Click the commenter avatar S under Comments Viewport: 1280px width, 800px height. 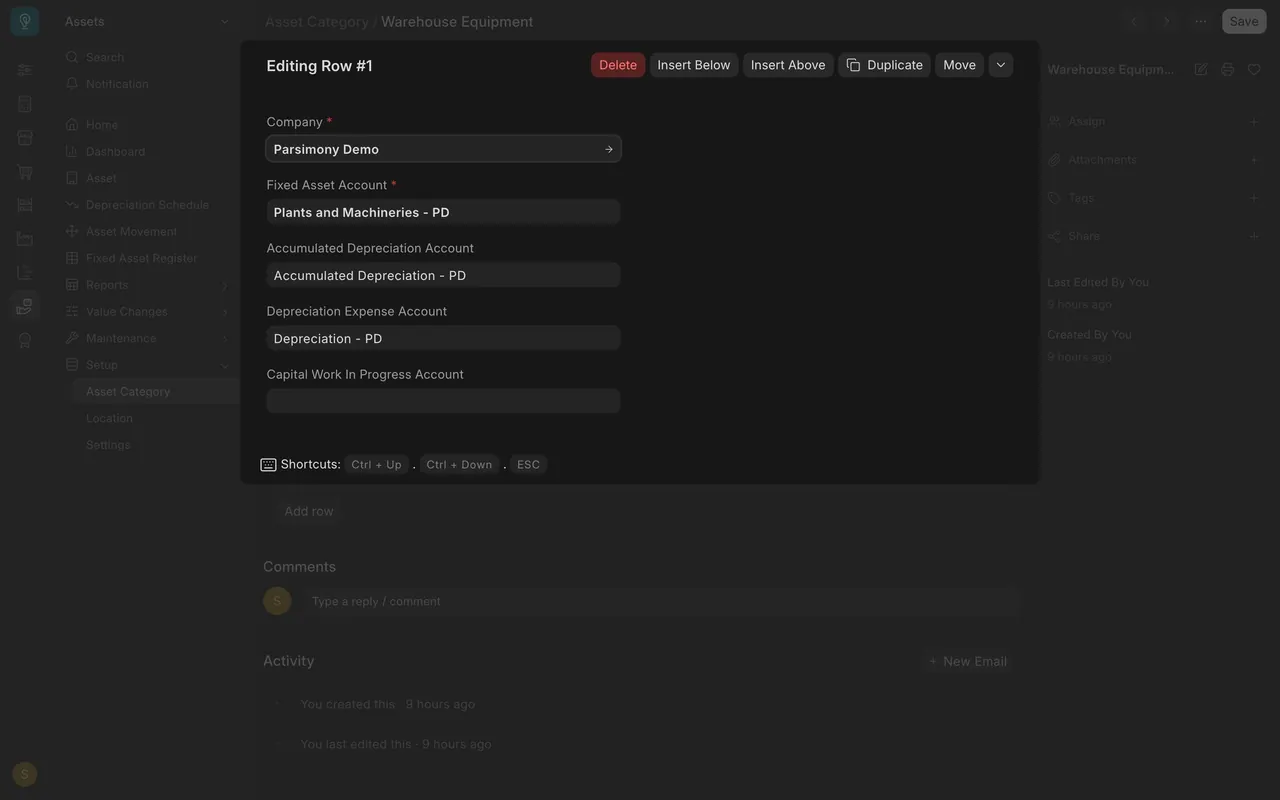click(277, 601)
